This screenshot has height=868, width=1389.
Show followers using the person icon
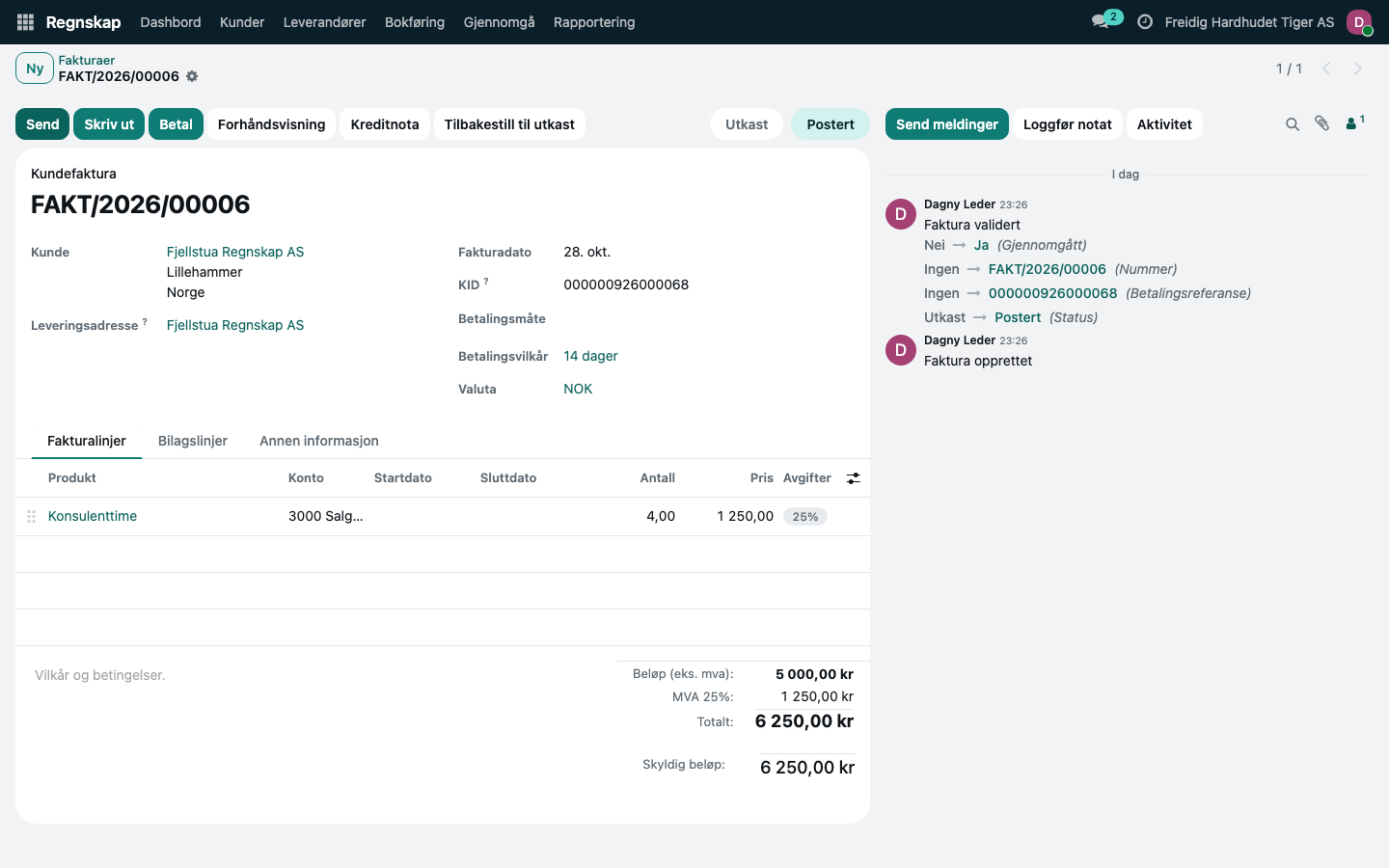tap(1354, 123)
